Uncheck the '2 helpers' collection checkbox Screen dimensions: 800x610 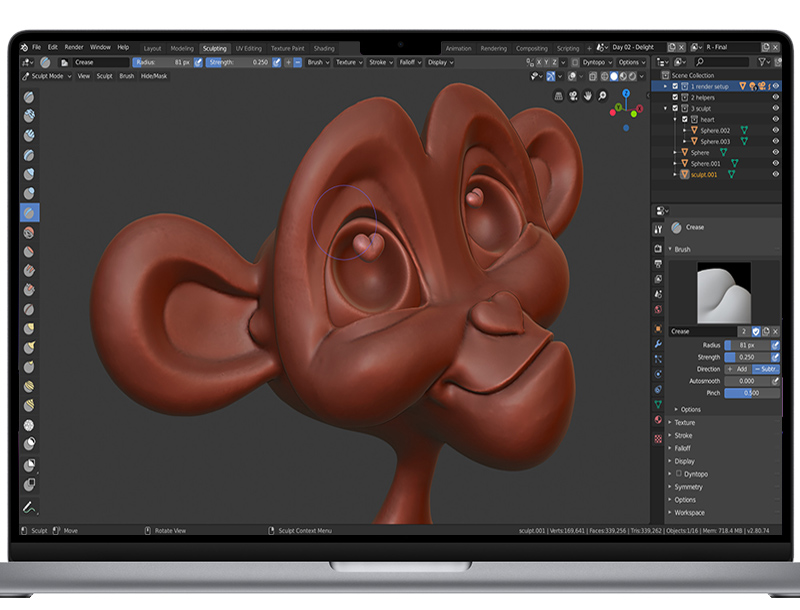click(676, 97)
